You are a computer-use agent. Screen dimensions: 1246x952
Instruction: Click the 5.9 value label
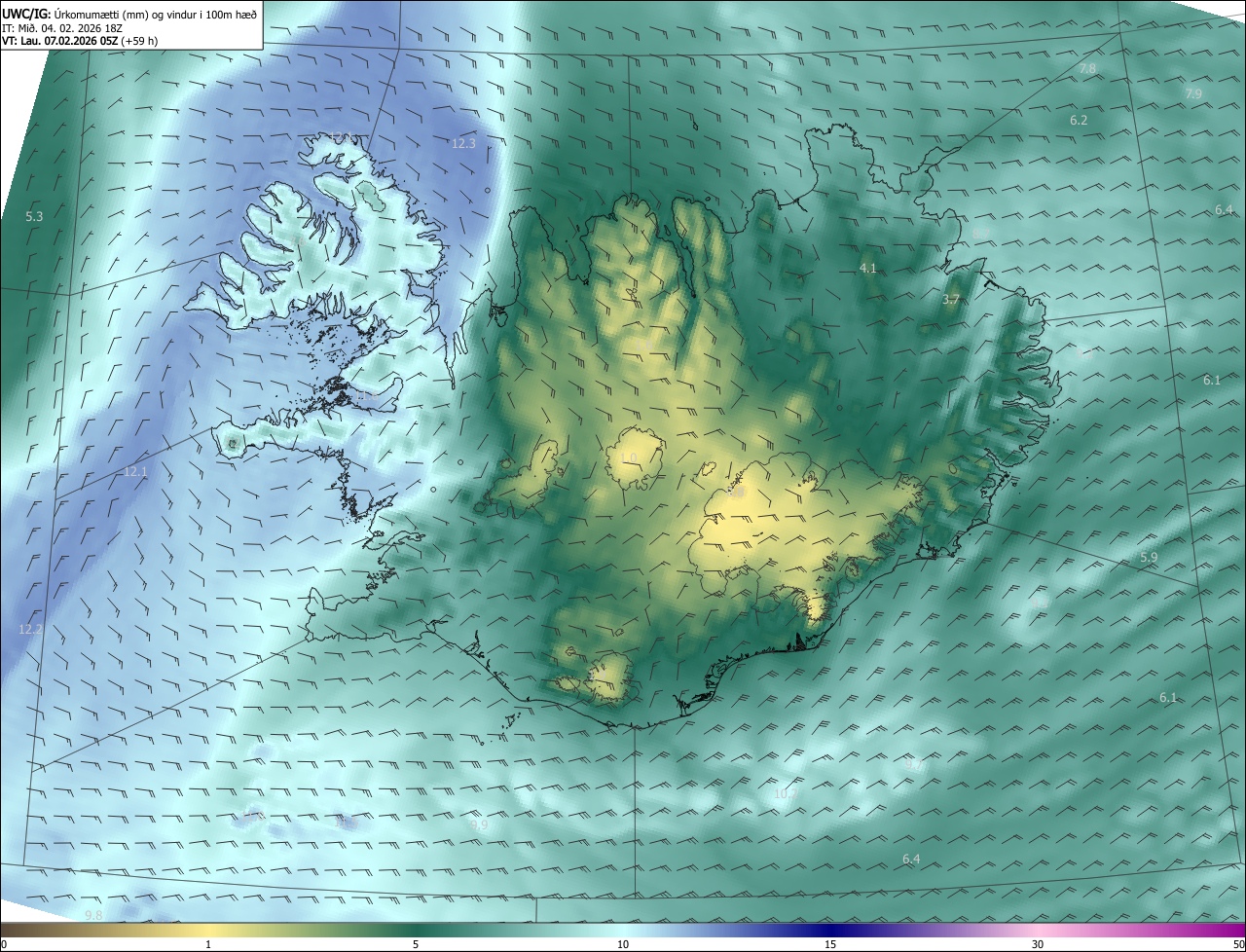tap(1149, 558)
